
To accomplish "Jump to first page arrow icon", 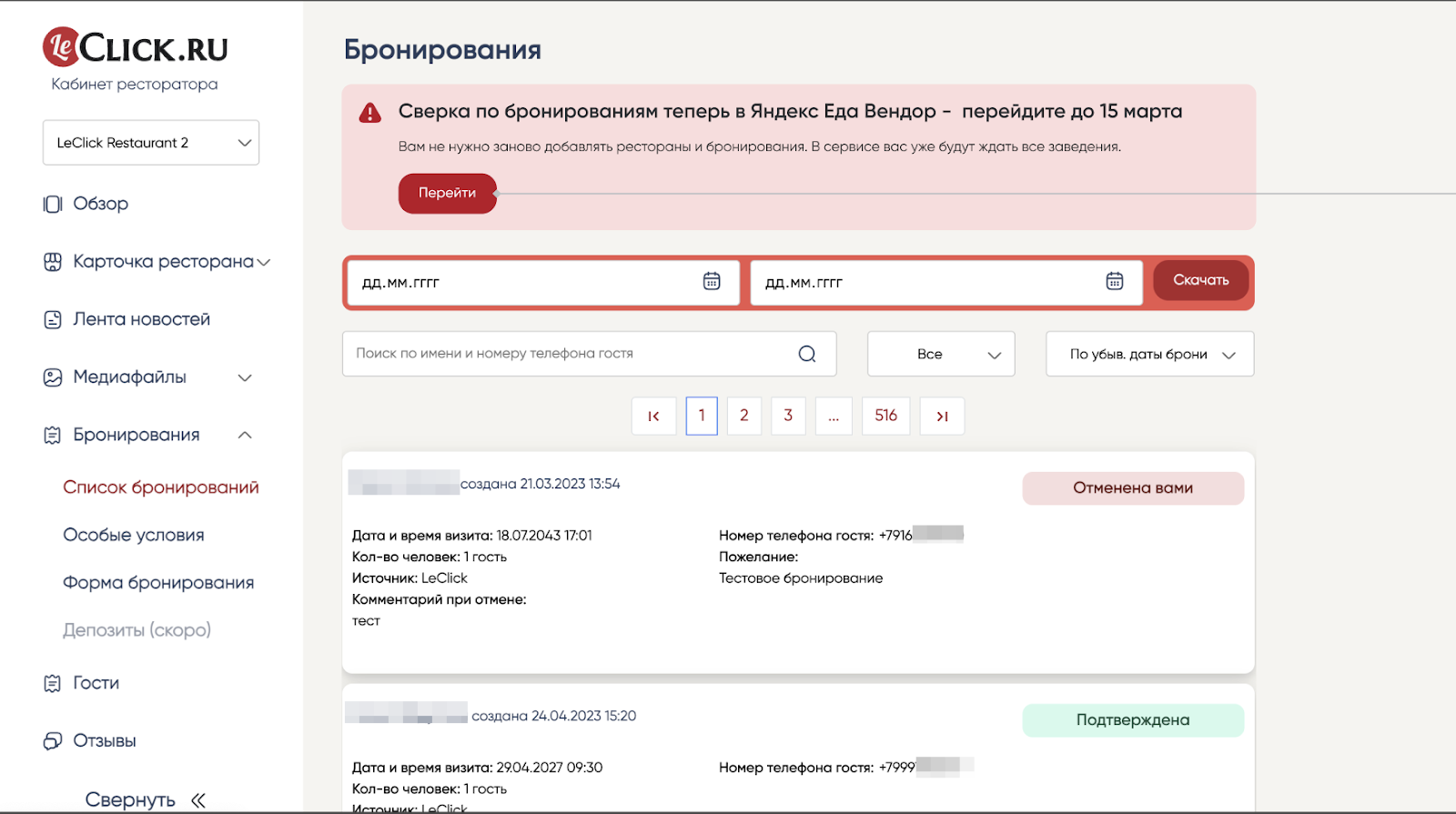I will [653, 417].
